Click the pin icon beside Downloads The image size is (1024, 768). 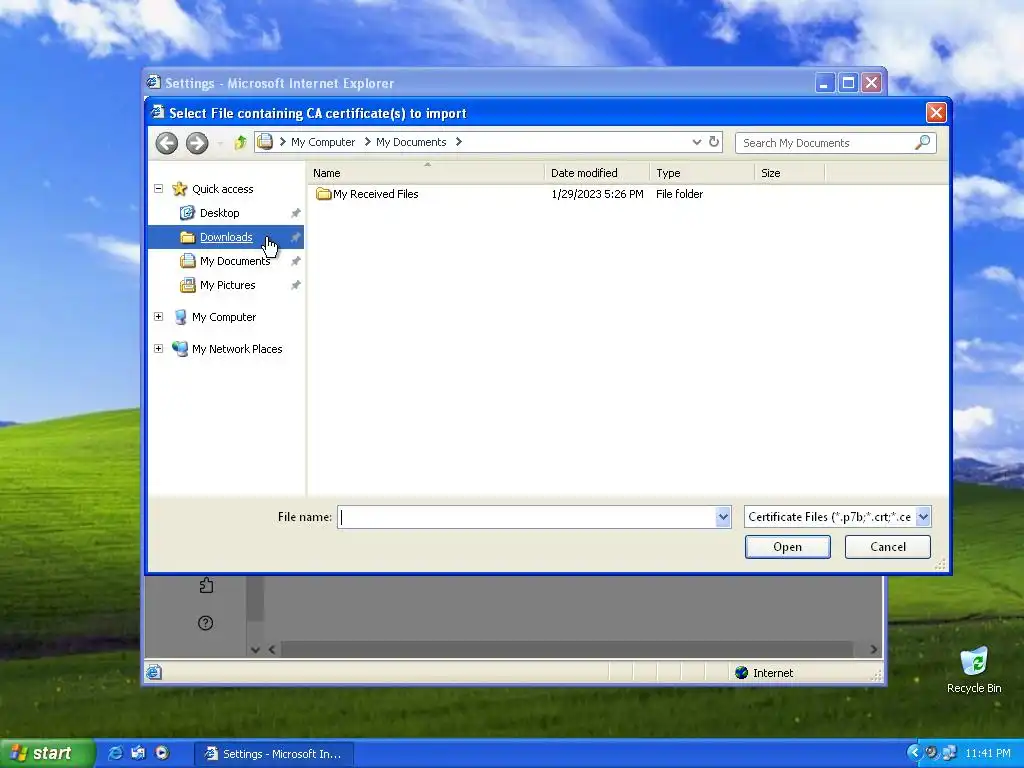(295, 237)
